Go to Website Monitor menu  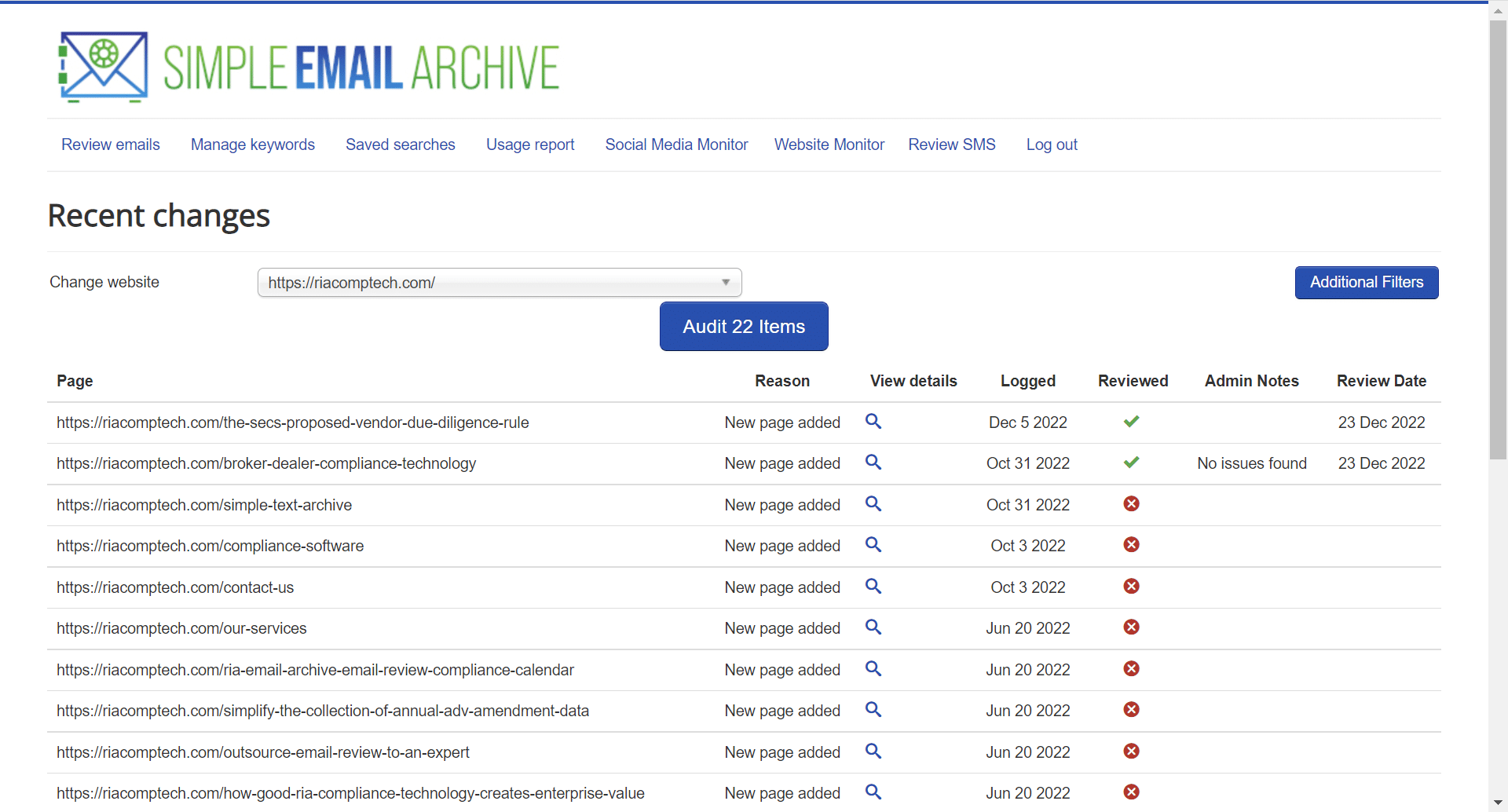click(829, 144)
